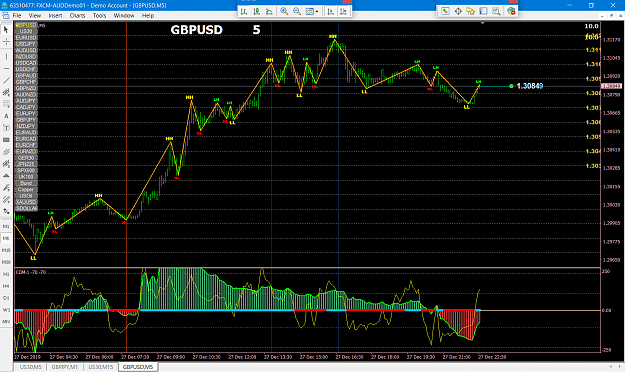Image resolution: width=625 pixels, height=372 pixels.
Task: Zoom out of the chart
Action: pos(297,11)
